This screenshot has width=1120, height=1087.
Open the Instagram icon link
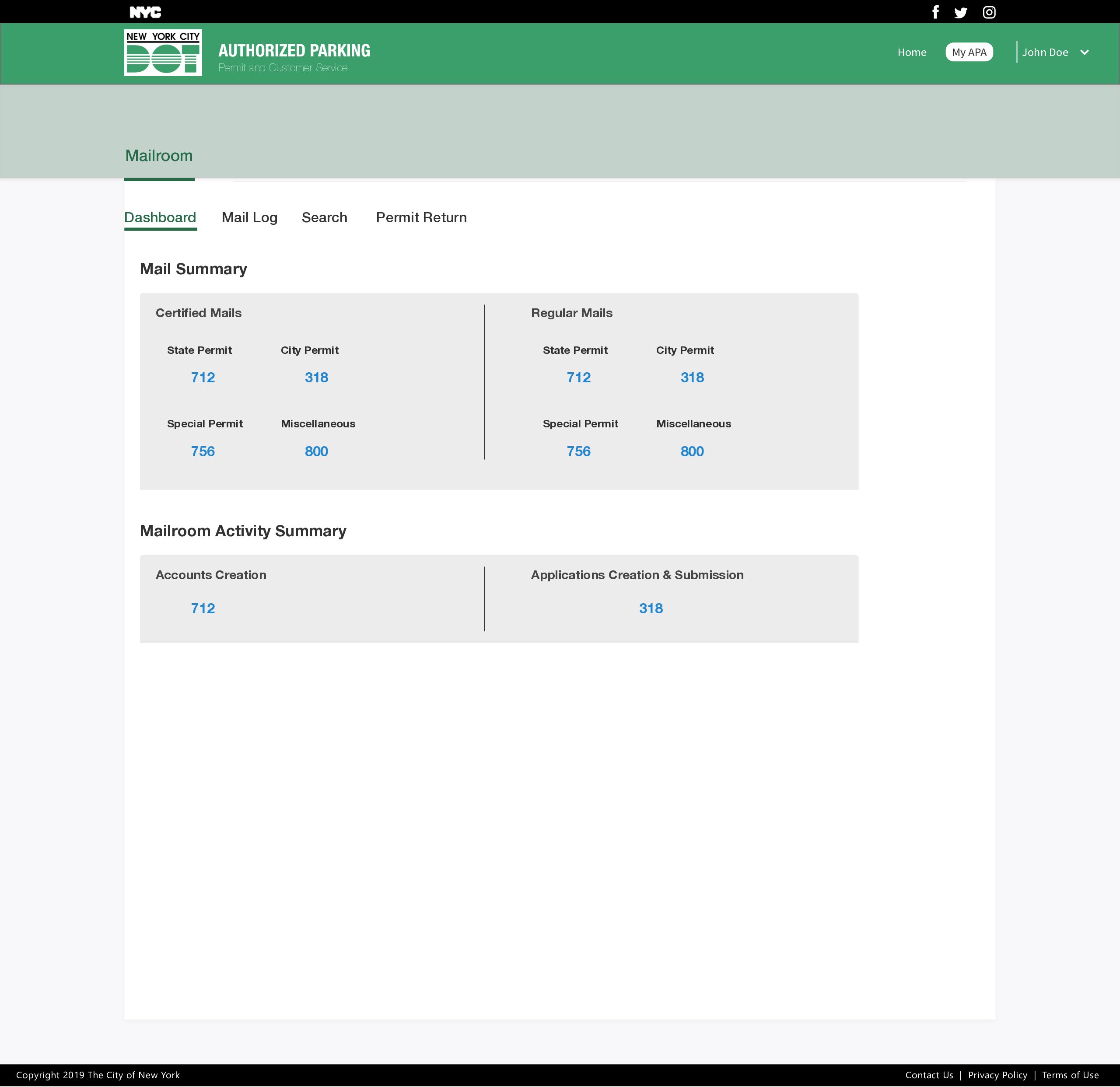pyautogui.click(x=989, y=13)
